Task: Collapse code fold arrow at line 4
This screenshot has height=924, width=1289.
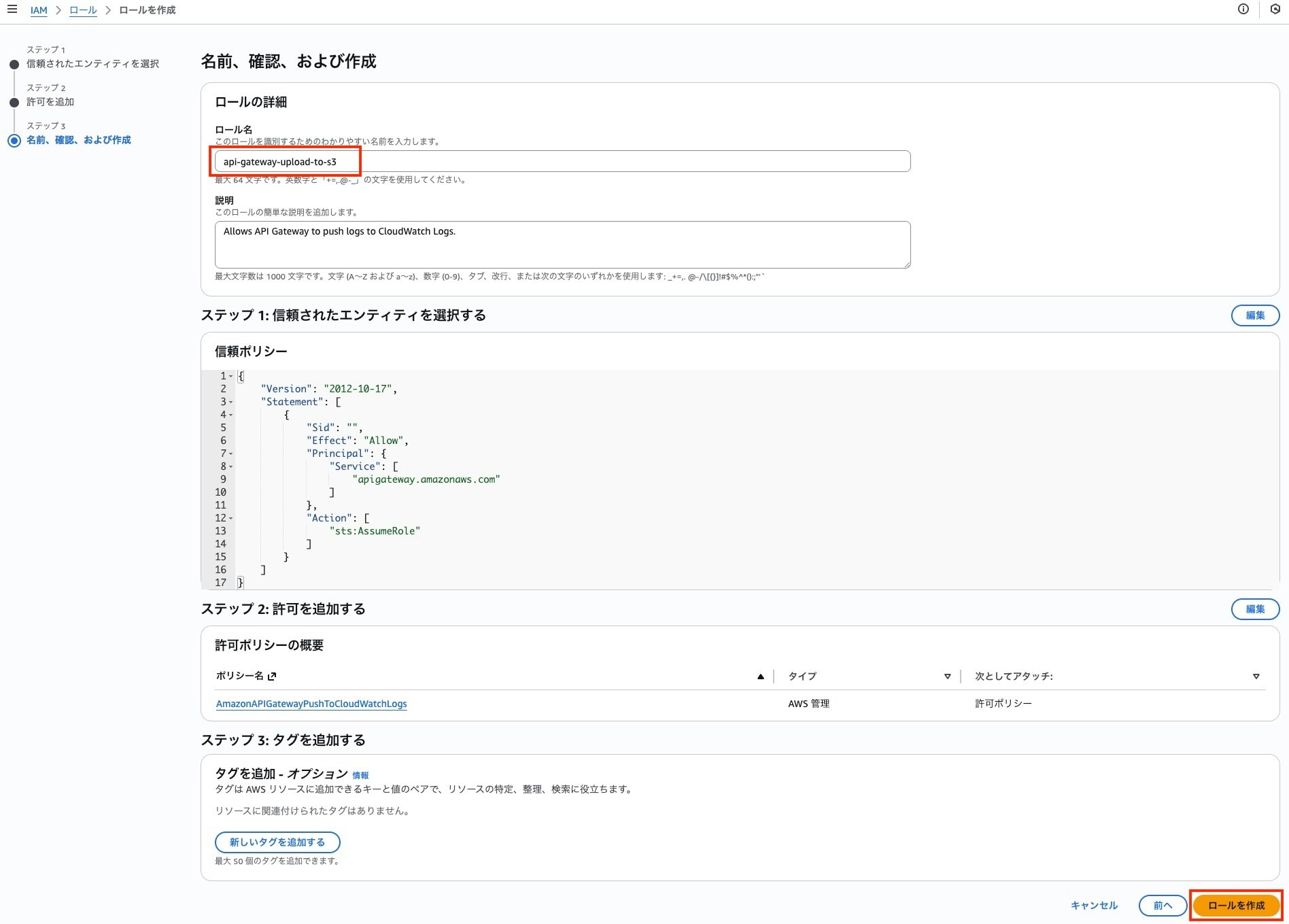Action: point(231,415)
